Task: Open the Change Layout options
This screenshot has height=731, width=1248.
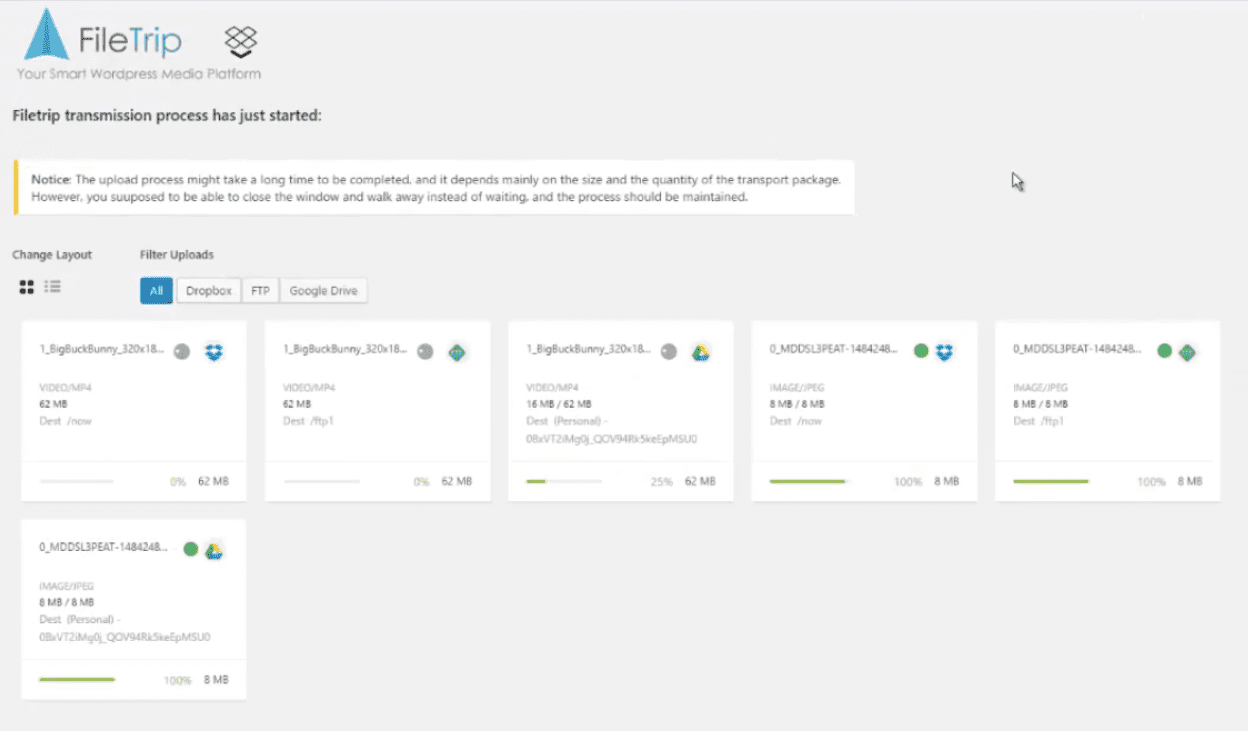Action: [x=52, y=255]
